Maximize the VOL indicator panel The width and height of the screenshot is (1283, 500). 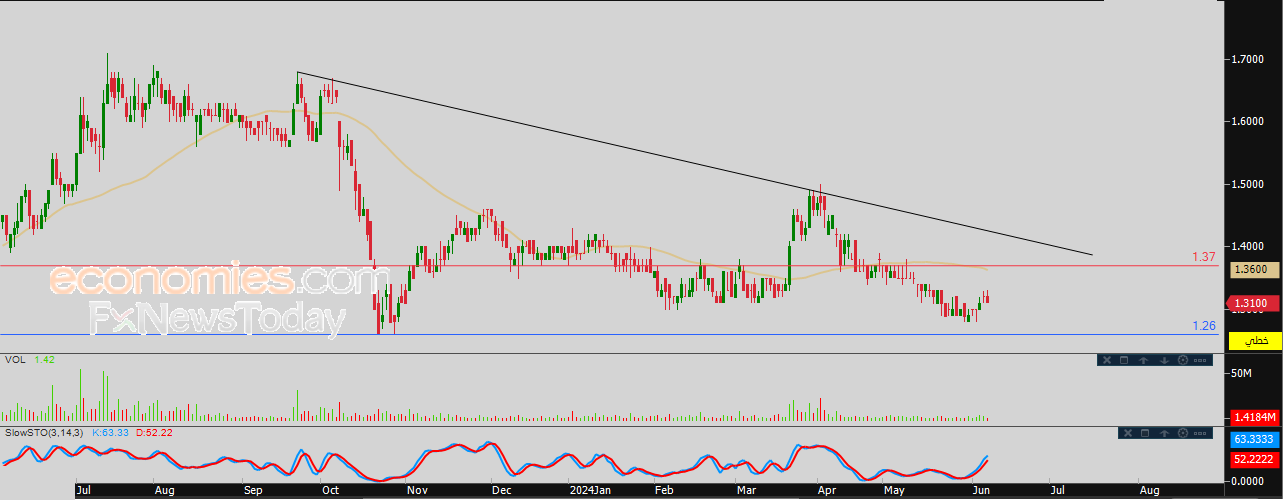(x=1124, y=360)
